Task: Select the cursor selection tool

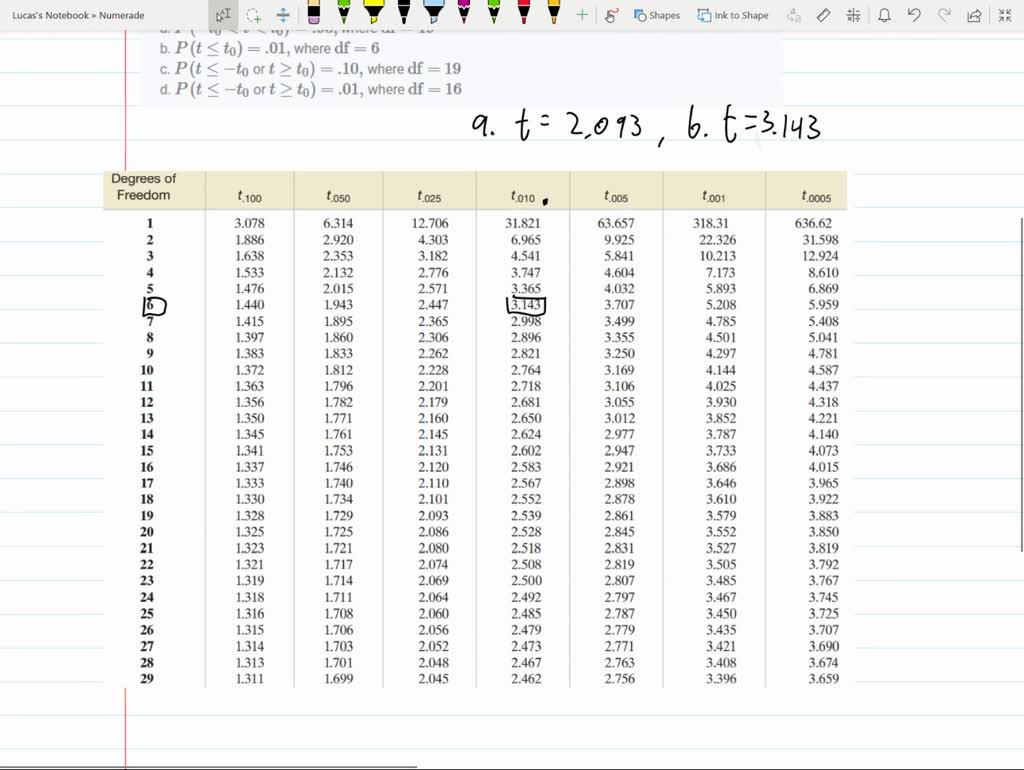Action: [x=220, y=13]
